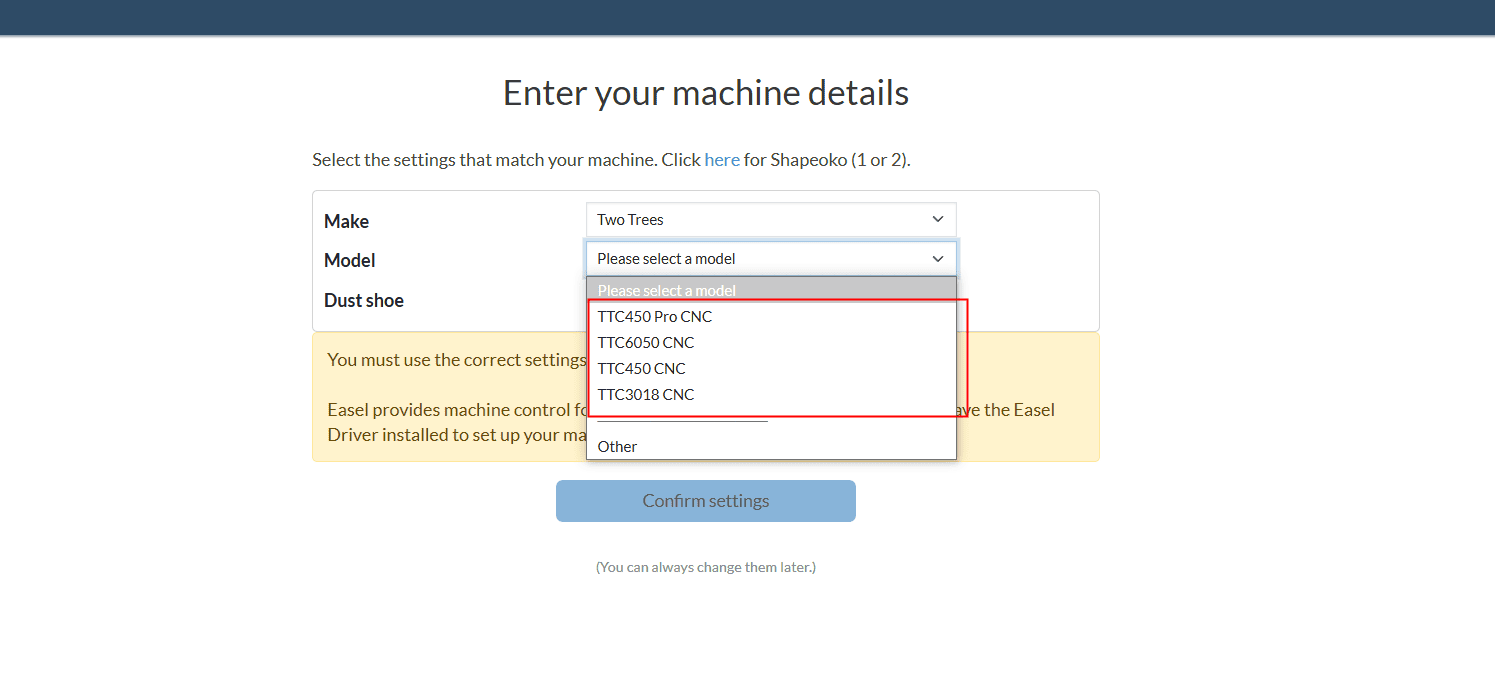
Task: Choose TTC450 CNC from the dropdown options
Action: click(641, 368)
